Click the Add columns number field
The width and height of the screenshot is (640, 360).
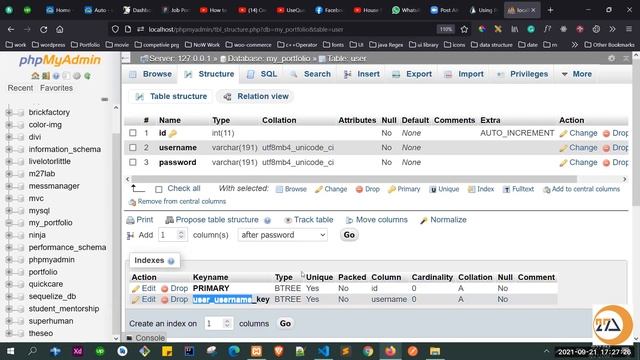coord(172,235)
